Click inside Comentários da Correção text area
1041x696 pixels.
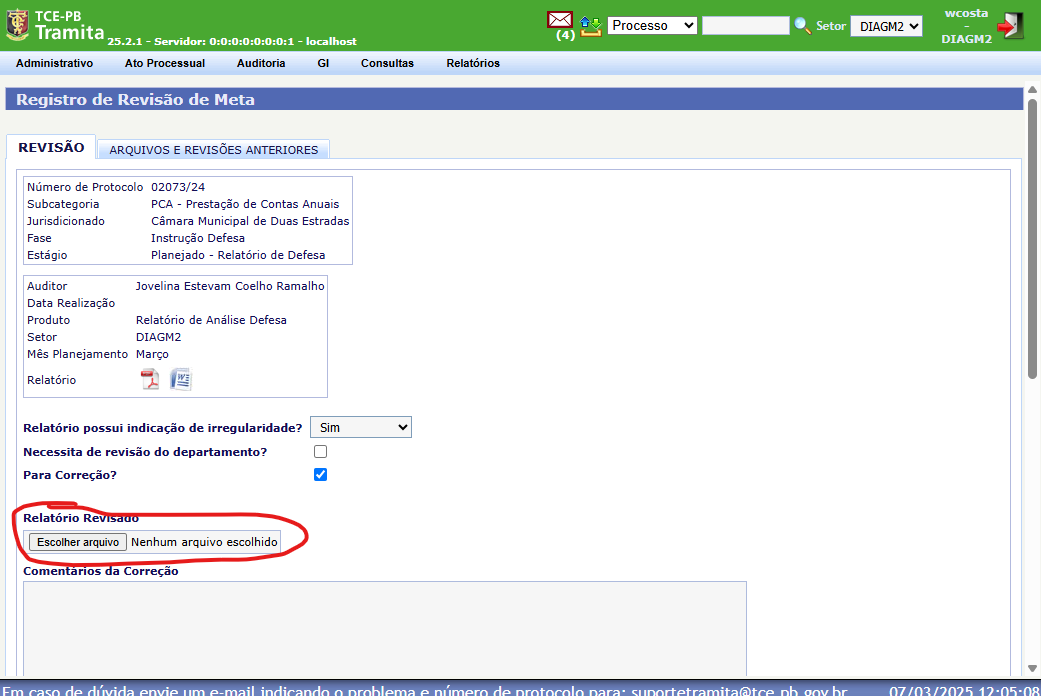[x=385, y=628]
